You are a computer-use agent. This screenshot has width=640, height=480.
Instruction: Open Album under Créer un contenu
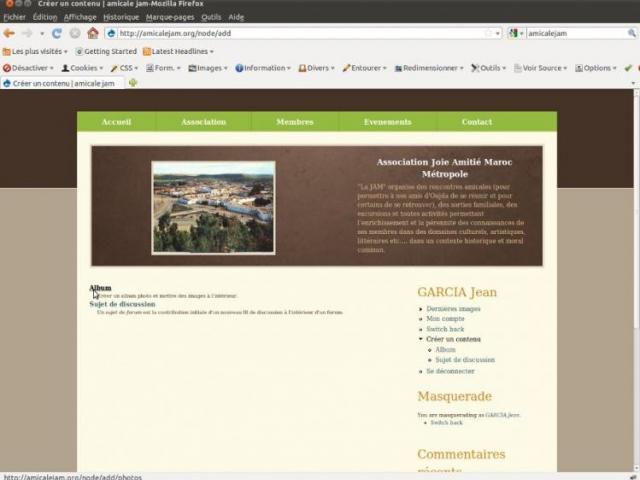pos(445,349)
